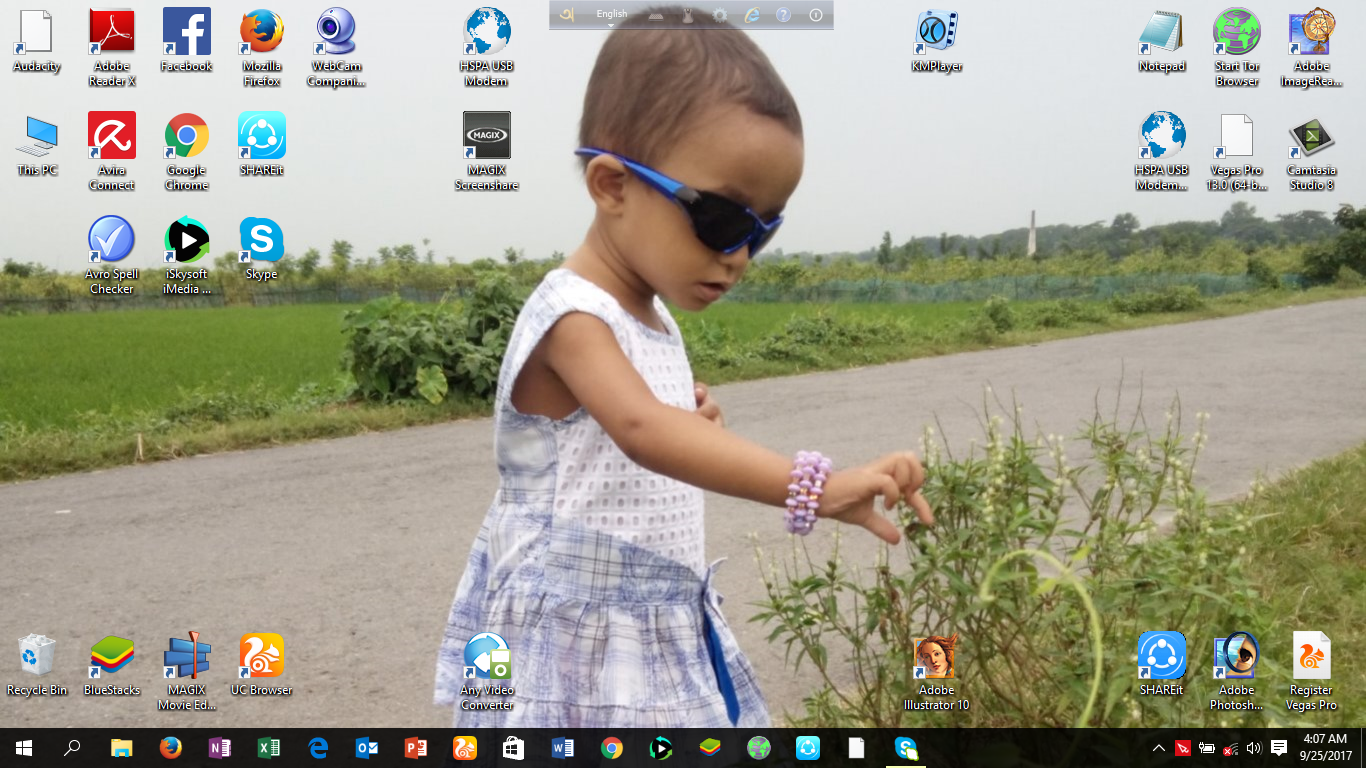
Task: Launch Word from the taskbar
Action: 563,748
